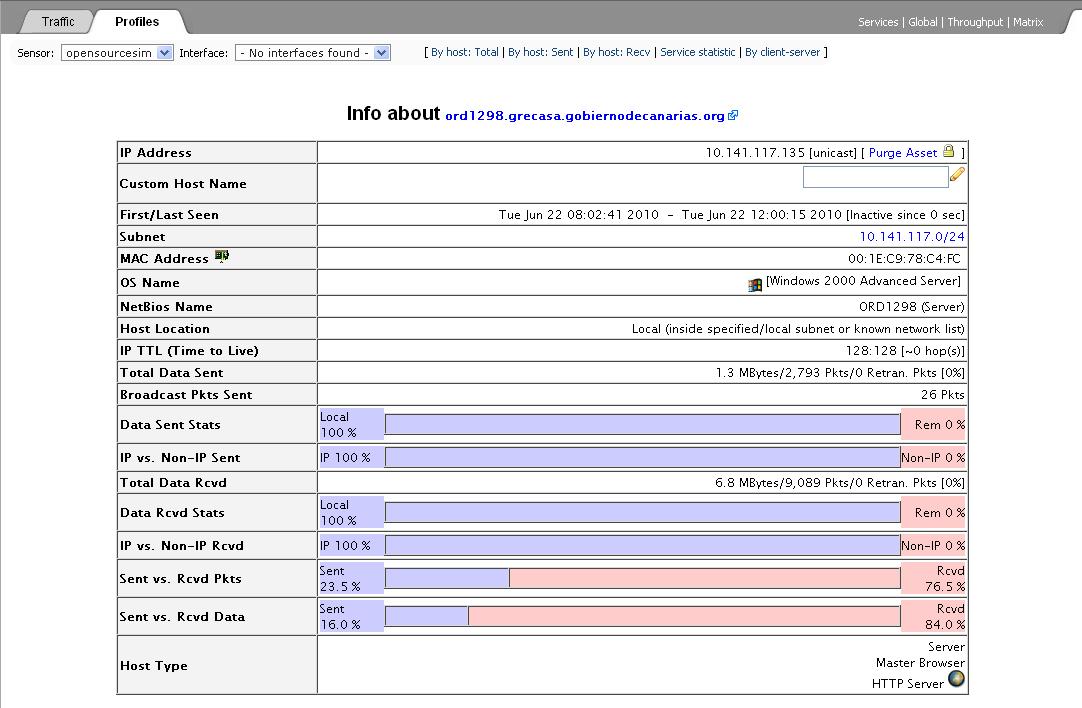Screen dimensions: 1082x708
Task: Click the padlock icon beside Purge Asset
Action: click(949, 152)
